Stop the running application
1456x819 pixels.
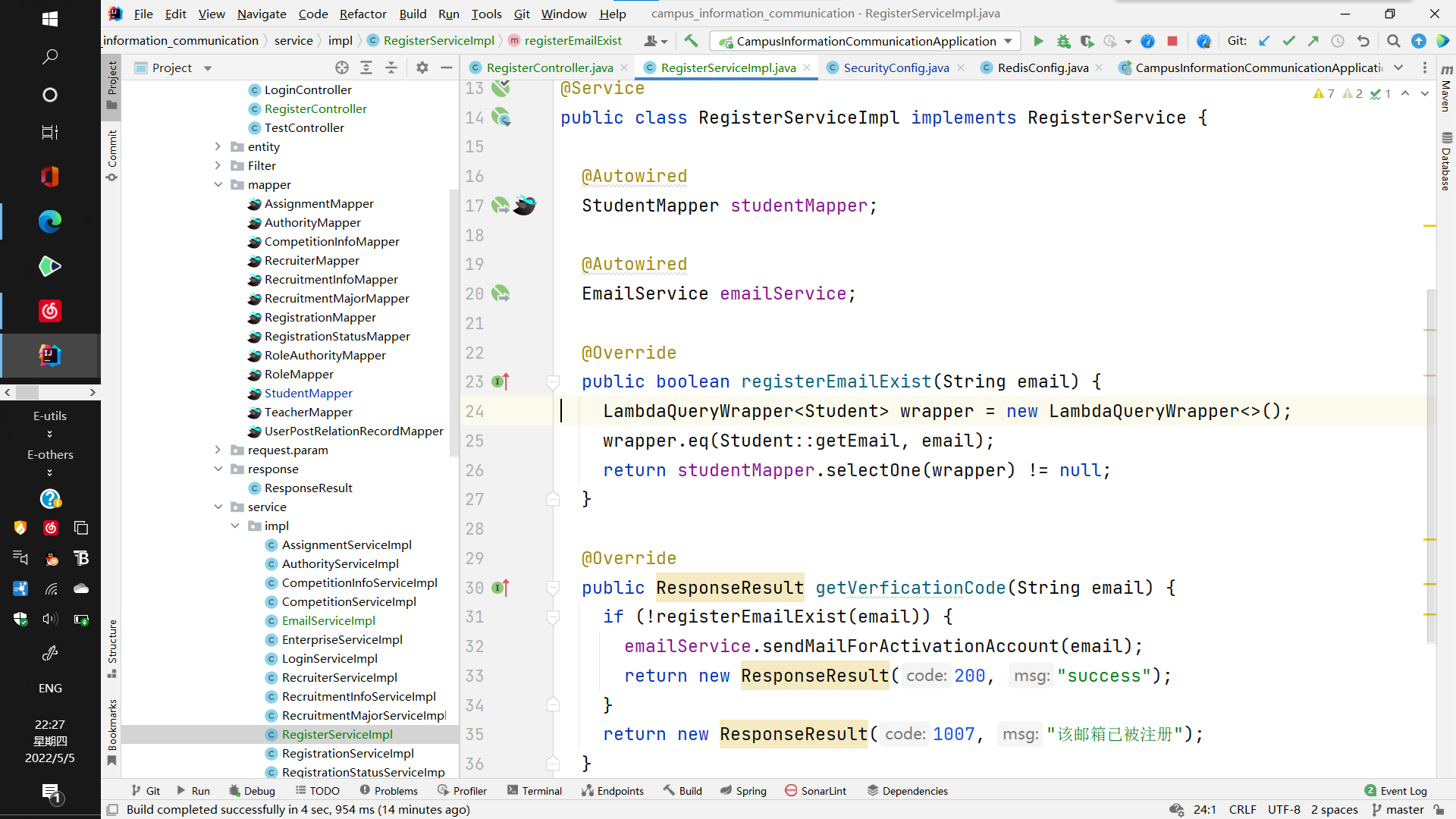[x=1172, y=41]
